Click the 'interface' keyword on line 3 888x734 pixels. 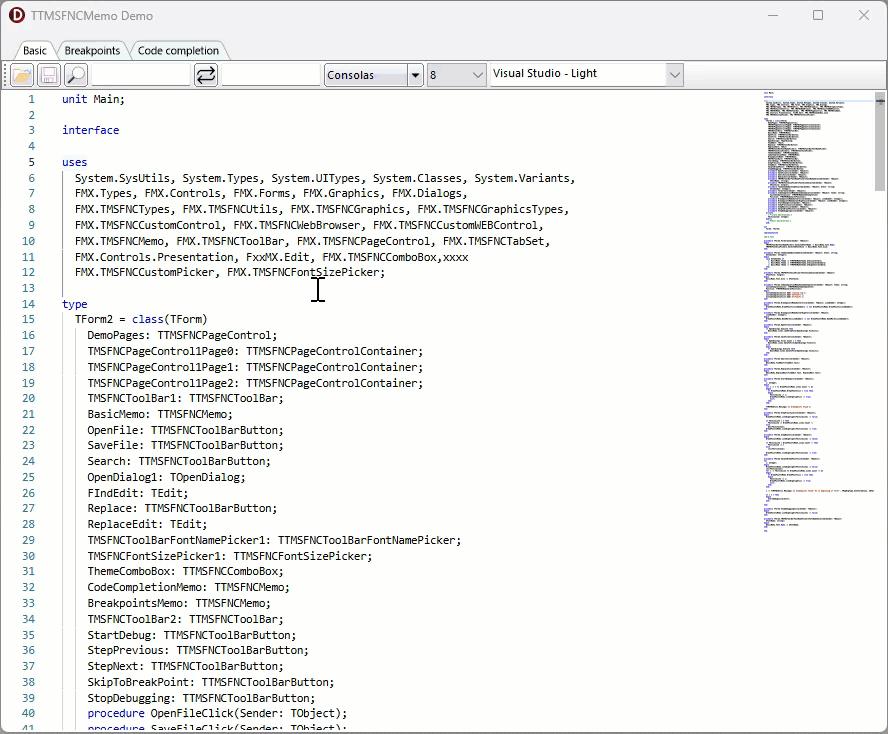coord(90,130)
